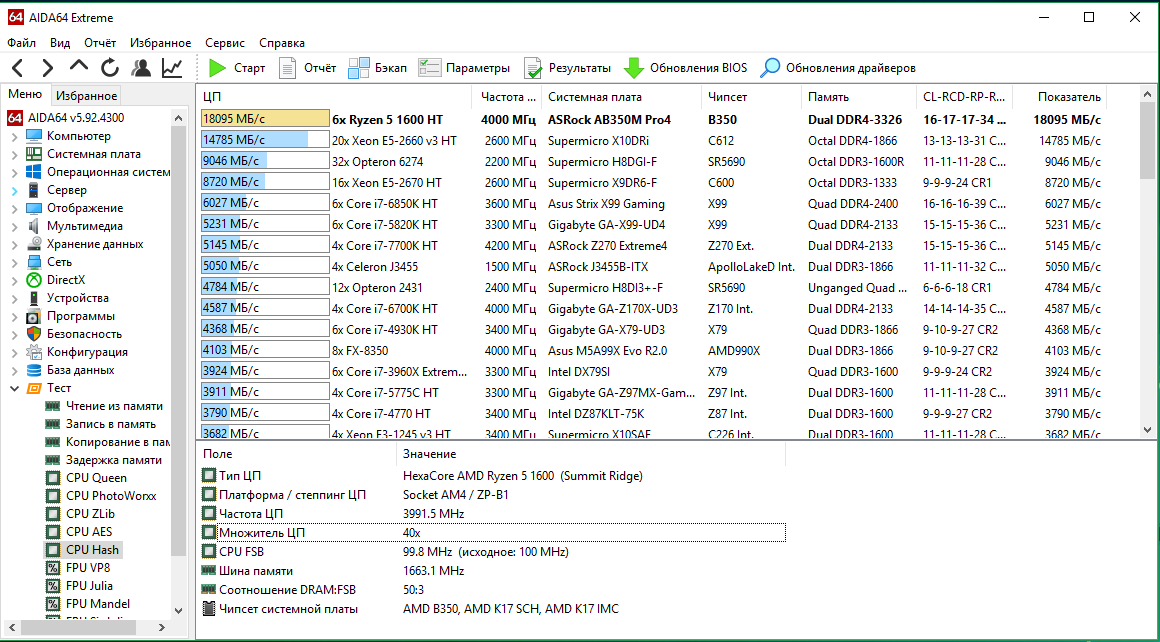The width and height of the screenshot is (1160, 642).
Task: Open the Файл menu
Action: pyautogui.click(x=21, y=43)
